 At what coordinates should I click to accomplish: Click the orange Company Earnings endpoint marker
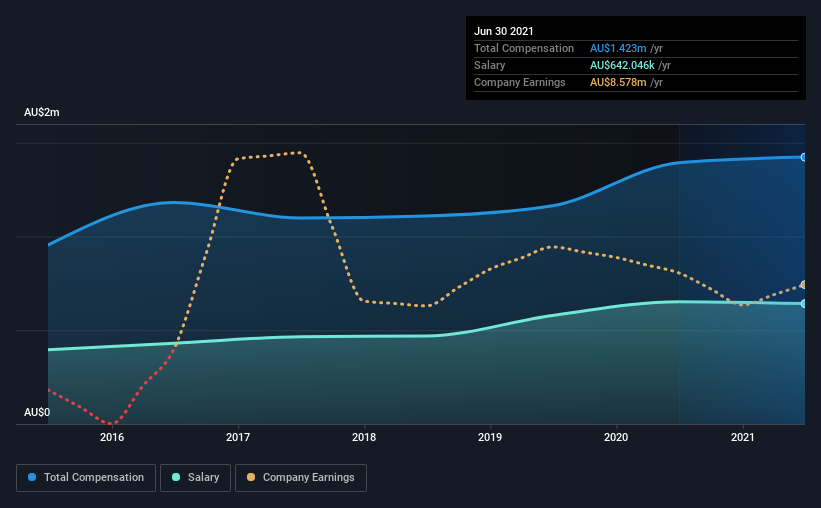click(803, 285)
